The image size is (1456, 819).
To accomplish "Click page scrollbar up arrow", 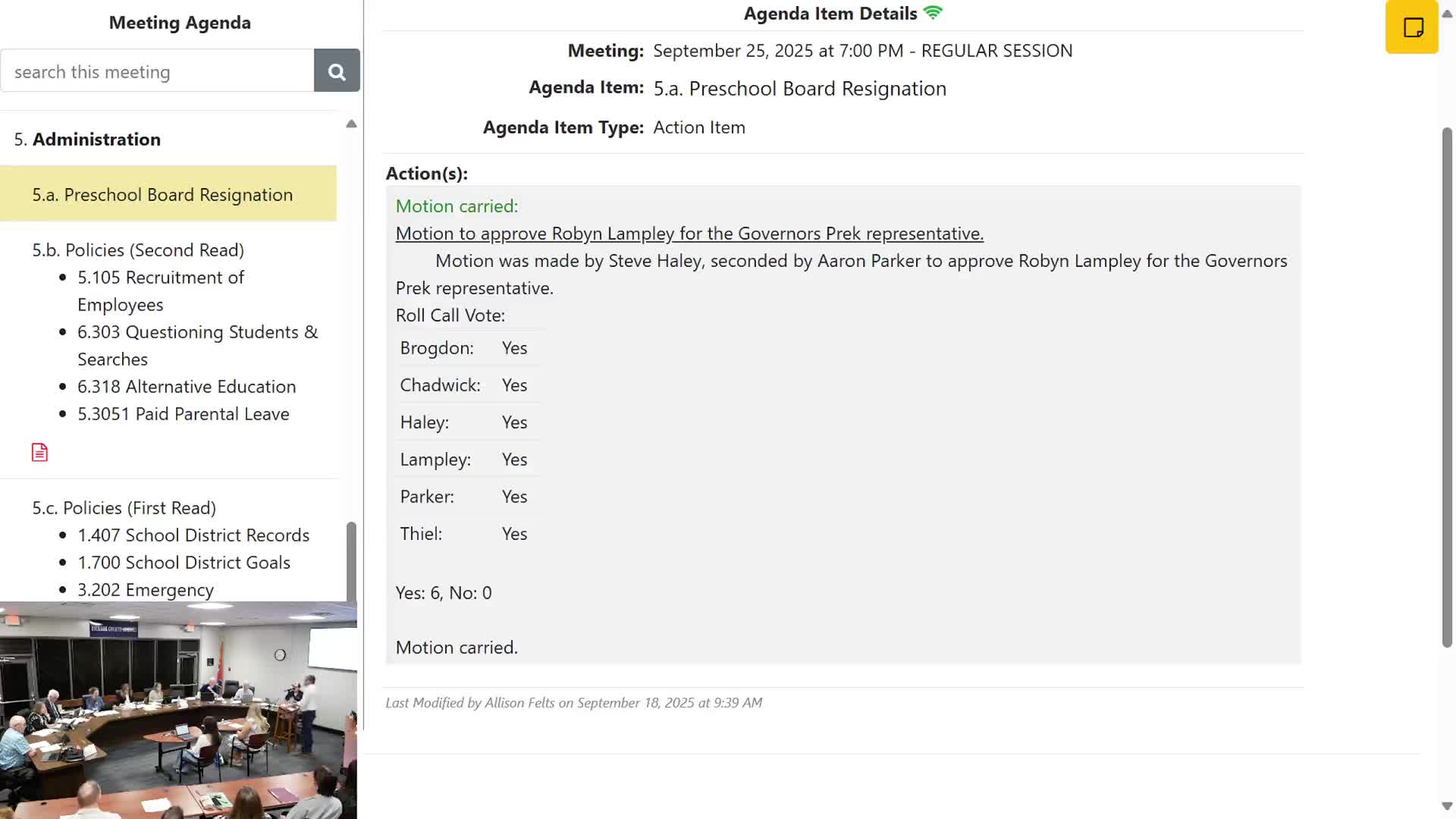I will tap(1447, 13).
